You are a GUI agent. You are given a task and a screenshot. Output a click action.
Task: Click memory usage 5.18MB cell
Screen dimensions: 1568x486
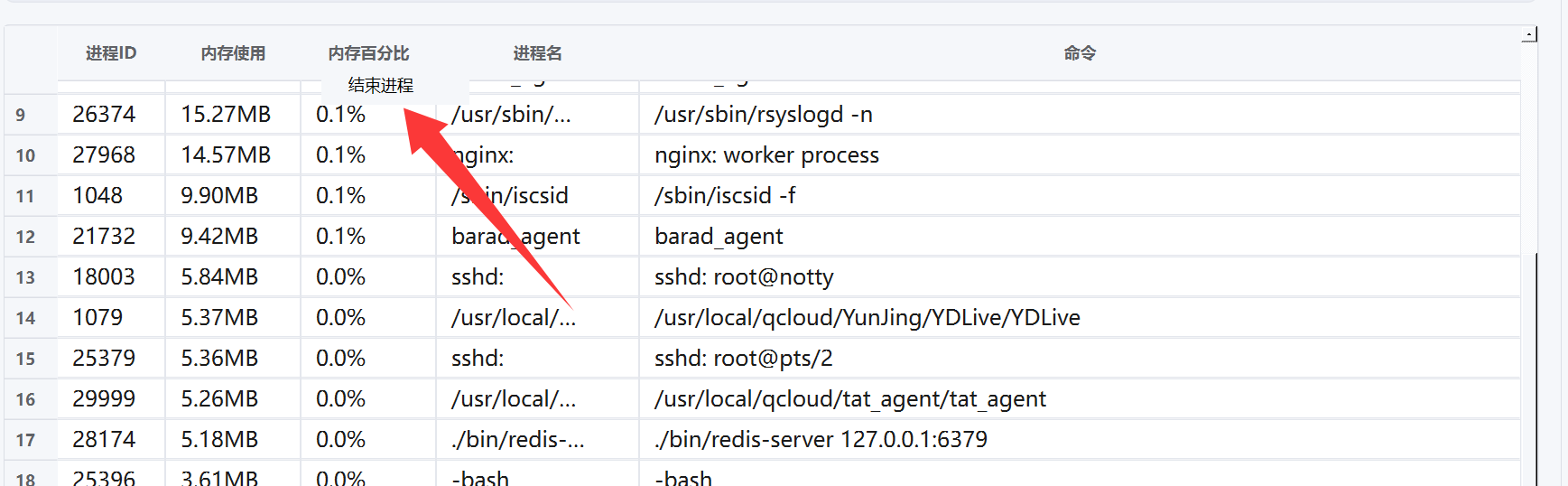click(x=233, y=440)
